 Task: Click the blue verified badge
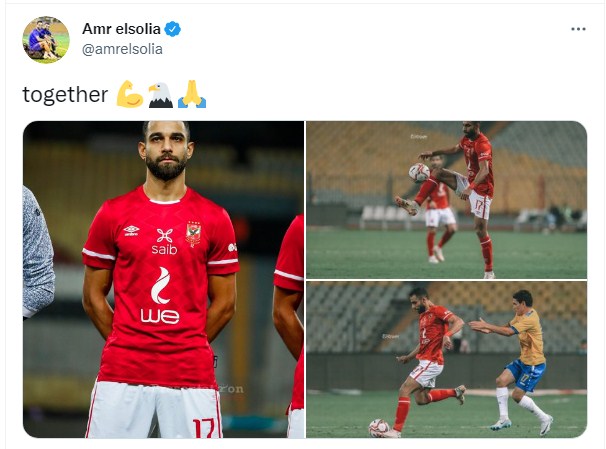tap(172, 29)
